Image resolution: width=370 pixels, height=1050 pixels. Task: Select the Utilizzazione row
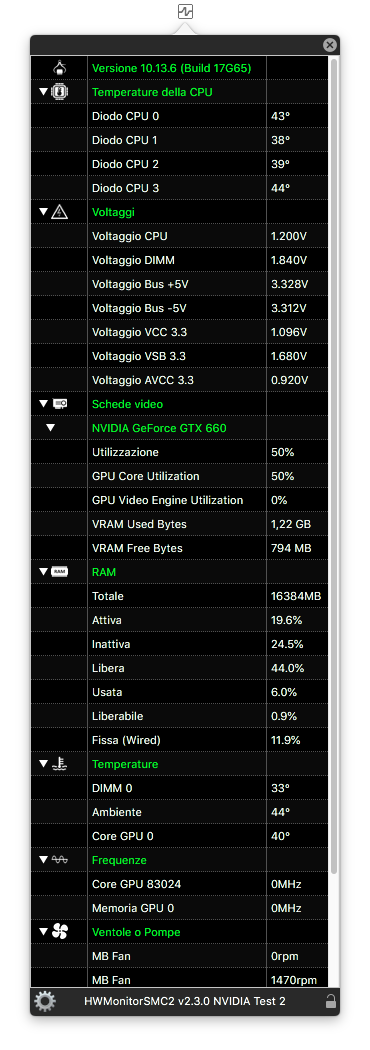tap(180, 452)
